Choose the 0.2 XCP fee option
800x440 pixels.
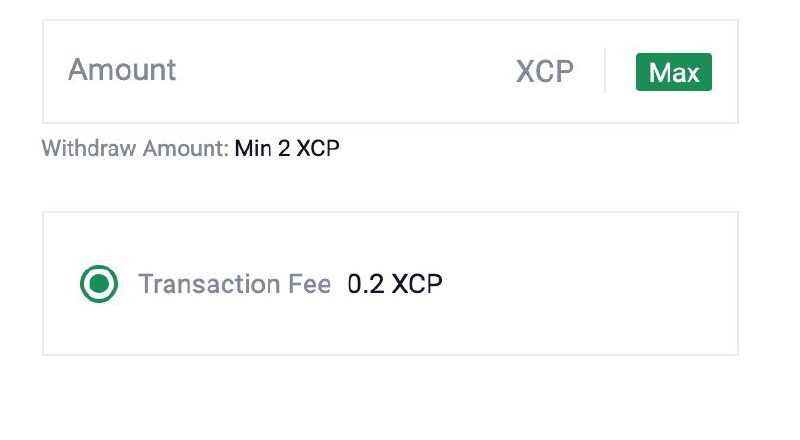(99, 284)
